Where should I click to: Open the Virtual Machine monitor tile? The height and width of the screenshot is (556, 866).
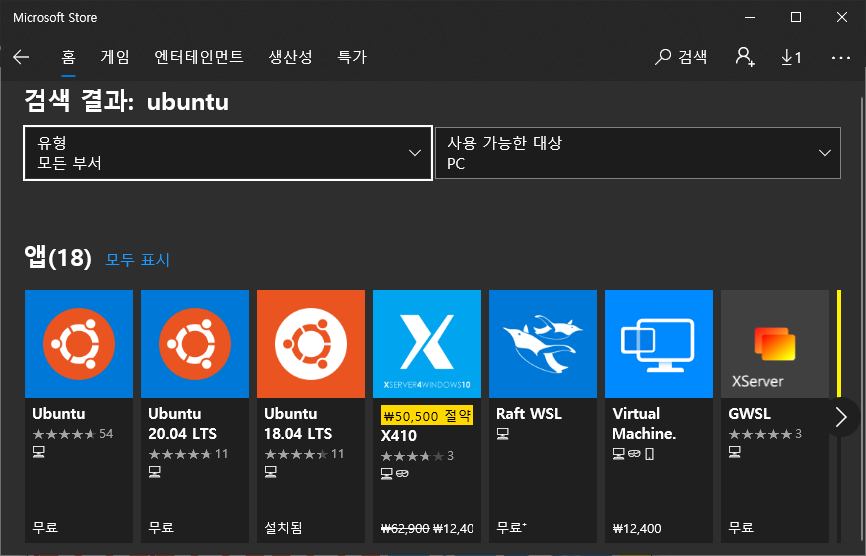point(659,343)
